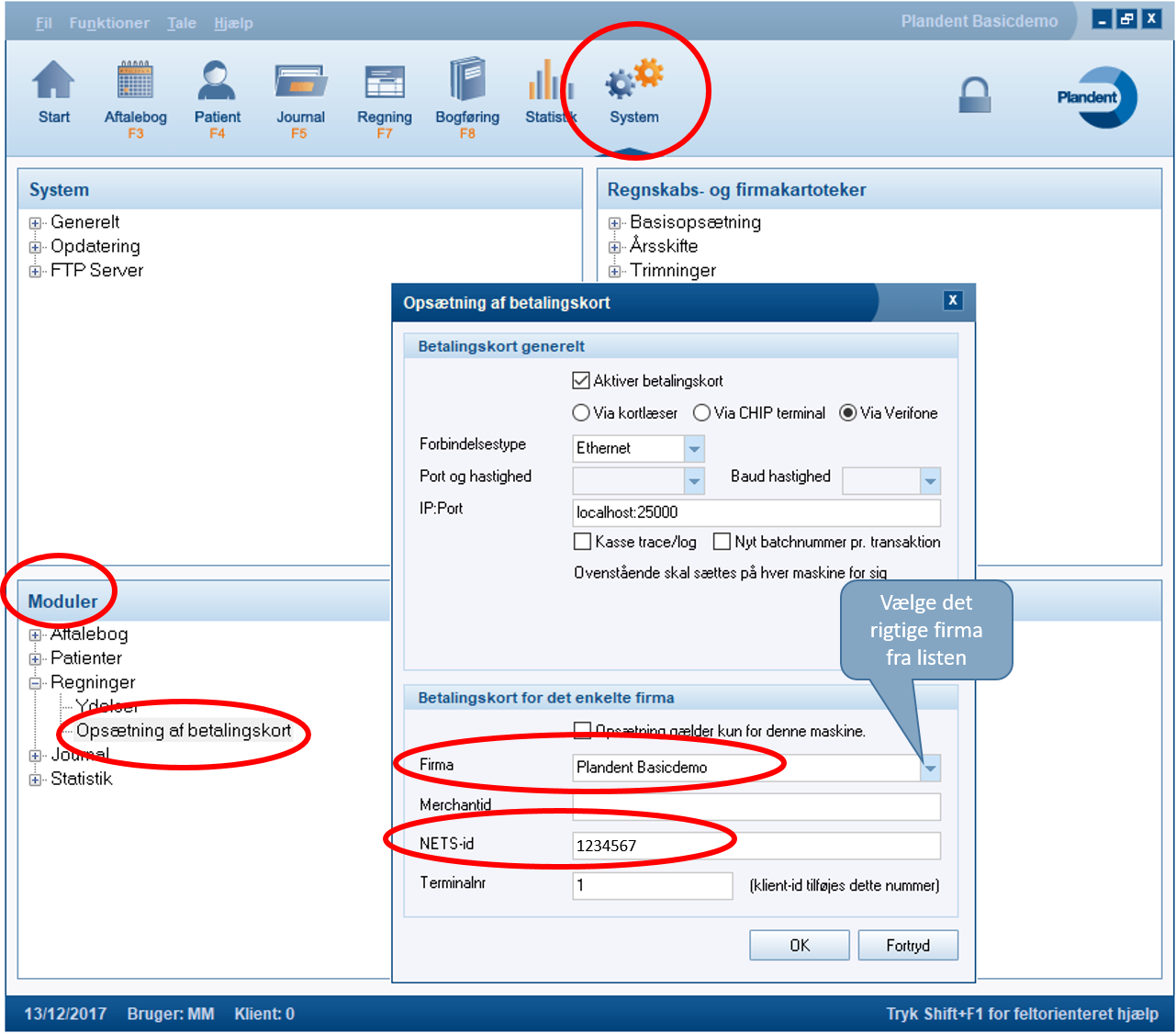Open the Aftalebog calendar icon

pos(135,84)
